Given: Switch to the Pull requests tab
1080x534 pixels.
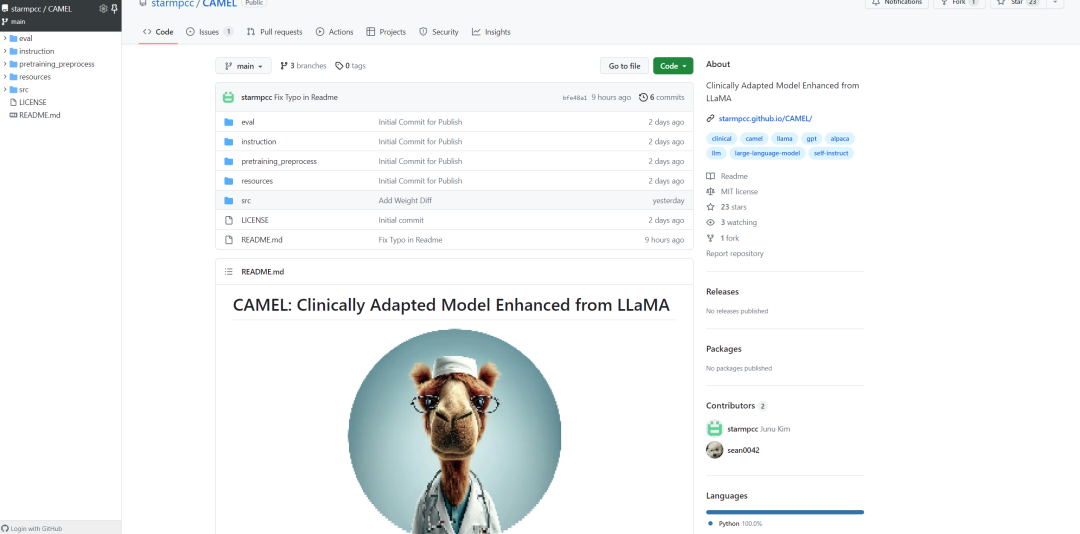Looking at the screenshot, I should (x=274, y=32).
